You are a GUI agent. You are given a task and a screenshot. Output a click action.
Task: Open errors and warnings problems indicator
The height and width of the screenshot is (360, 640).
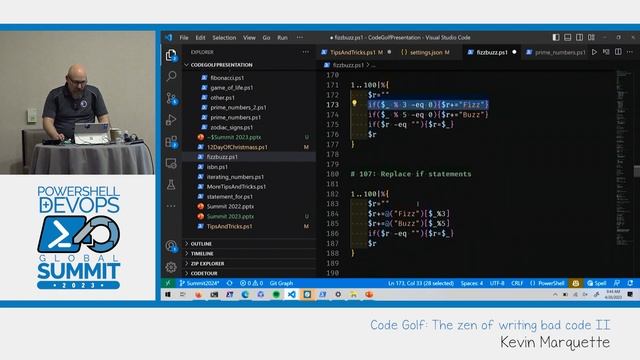point(251,283)
